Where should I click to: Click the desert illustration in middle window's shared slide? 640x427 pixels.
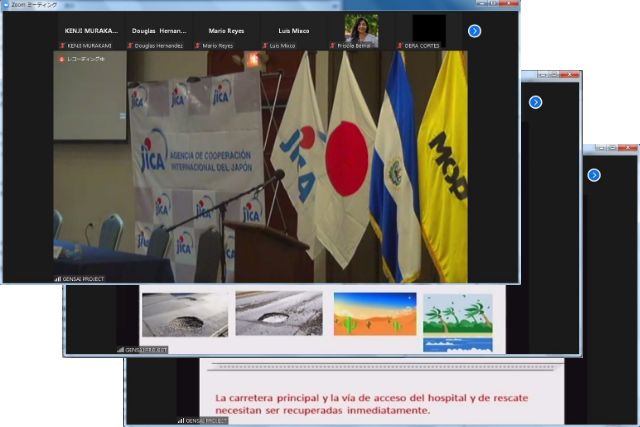[375, 314]
